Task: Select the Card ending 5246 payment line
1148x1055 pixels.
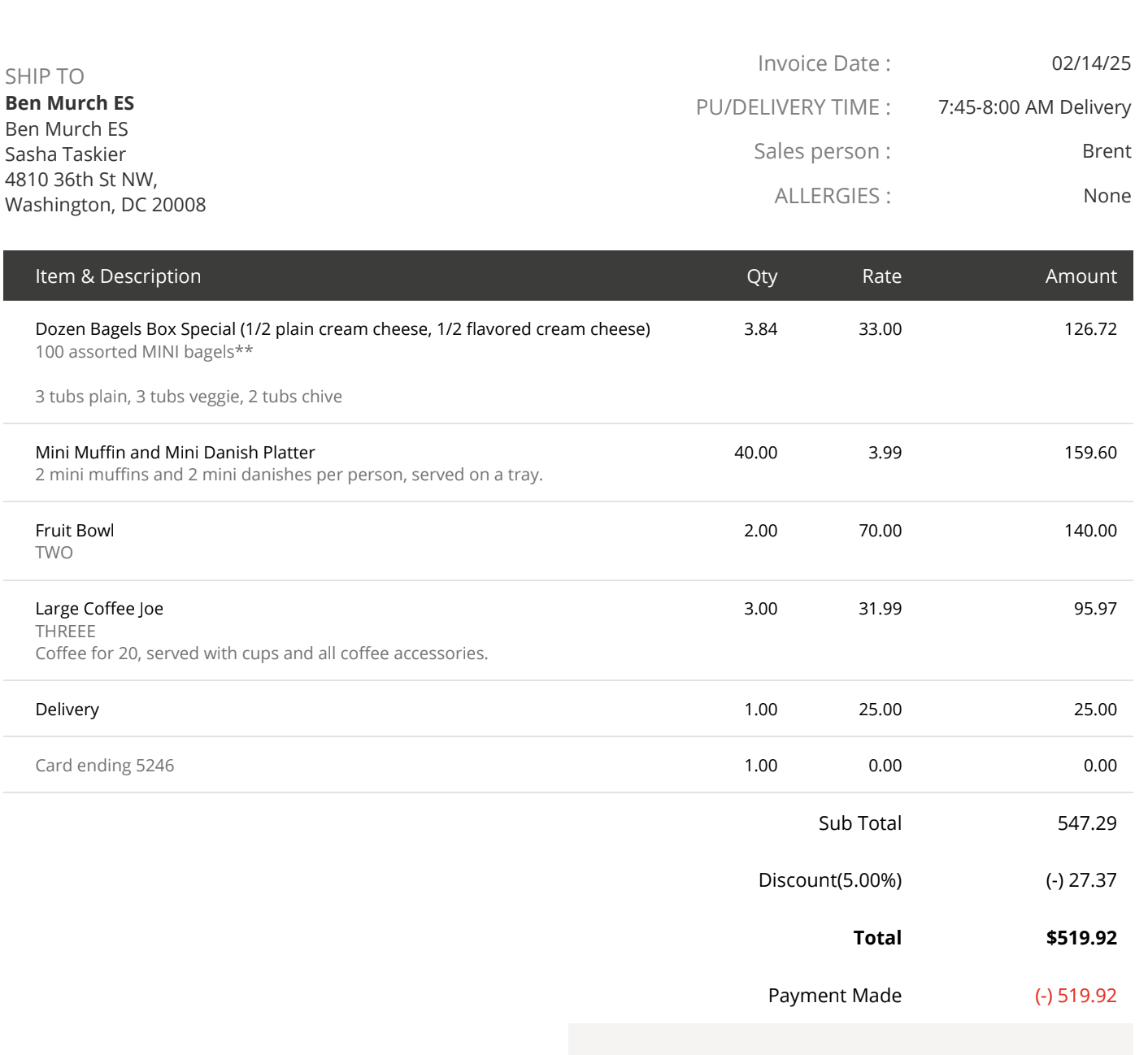Action: click(x=106, y=765)
